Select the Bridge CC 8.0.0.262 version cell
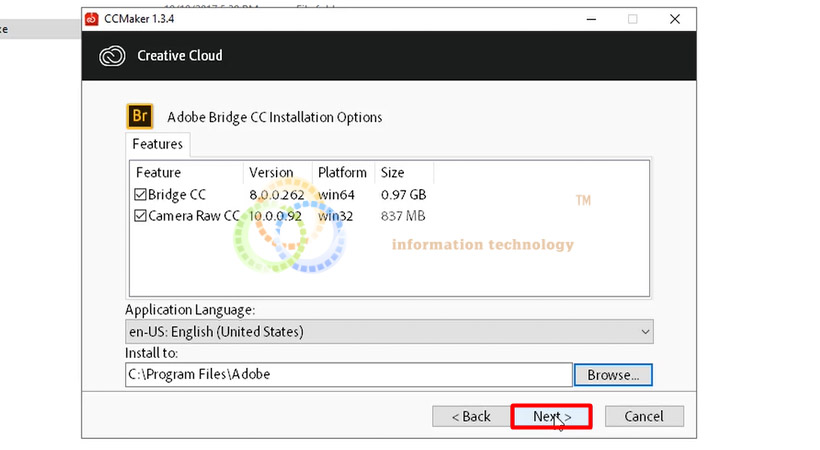The width and height of the screenshot is (820, 450). 276,195
